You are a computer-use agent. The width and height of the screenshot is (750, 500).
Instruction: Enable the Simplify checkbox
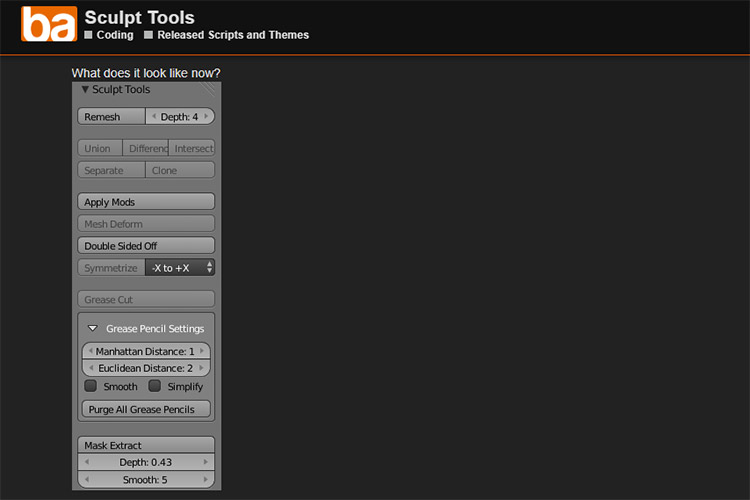(155, 386)
